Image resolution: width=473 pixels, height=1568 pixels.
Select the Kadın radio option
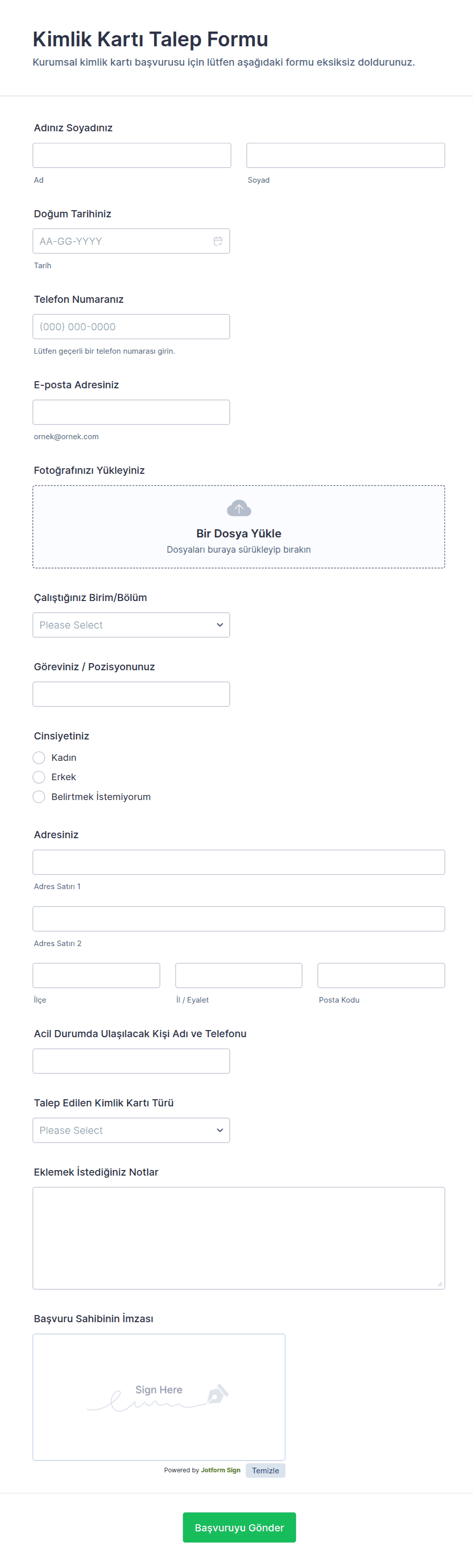coord(39,757)
